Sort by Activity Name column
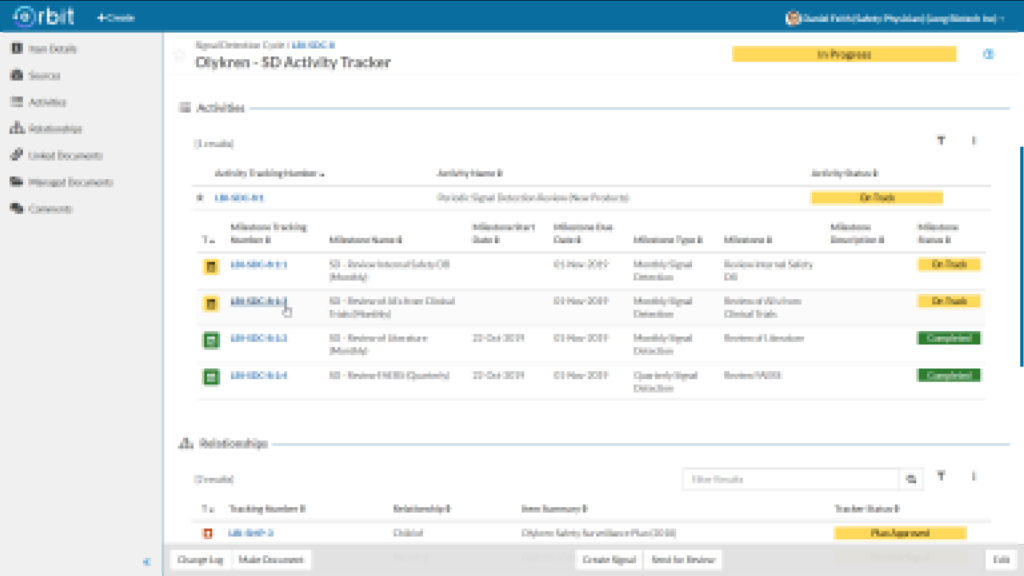 point(470,173)
